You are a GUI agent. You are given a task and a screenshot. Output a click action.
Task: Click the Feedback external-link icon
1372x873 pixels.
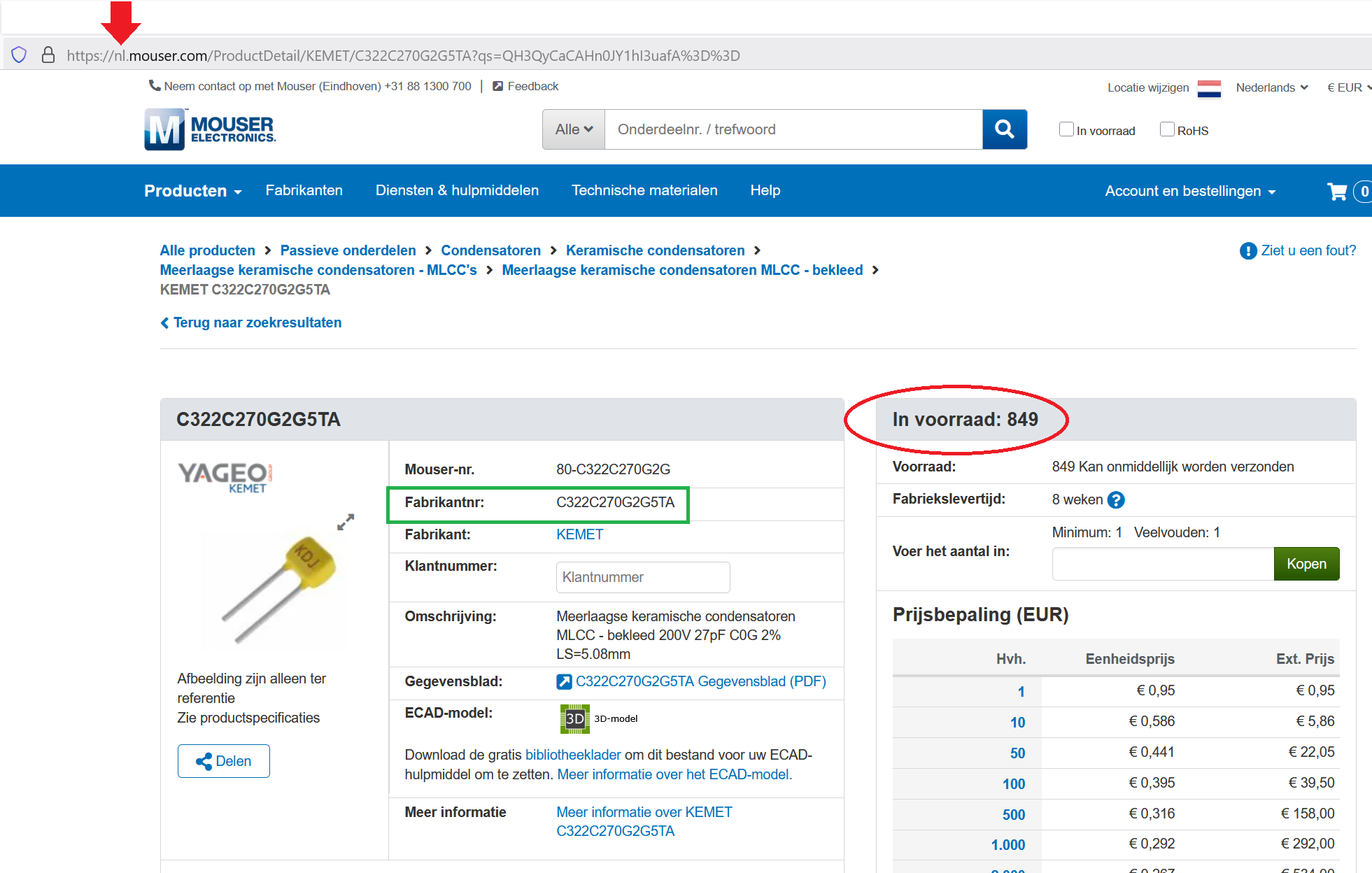point(498,86)
